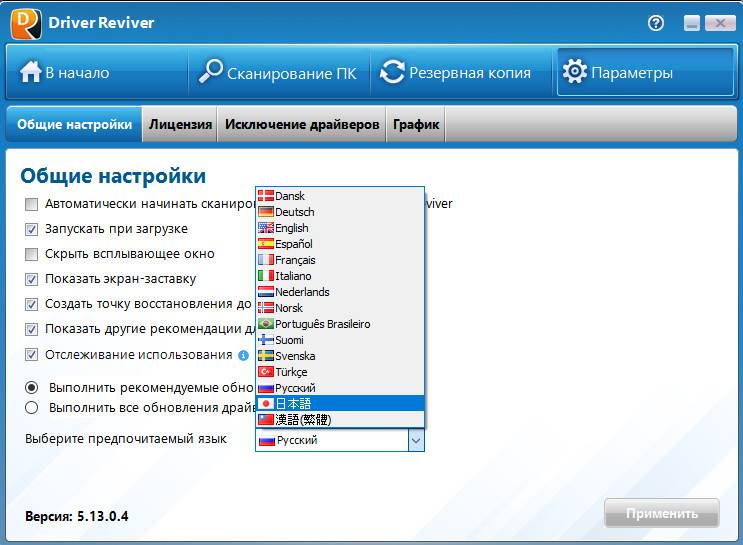Open Сканирование ПК section
This screenshot has width=743, height=545.
coord(279,73)
